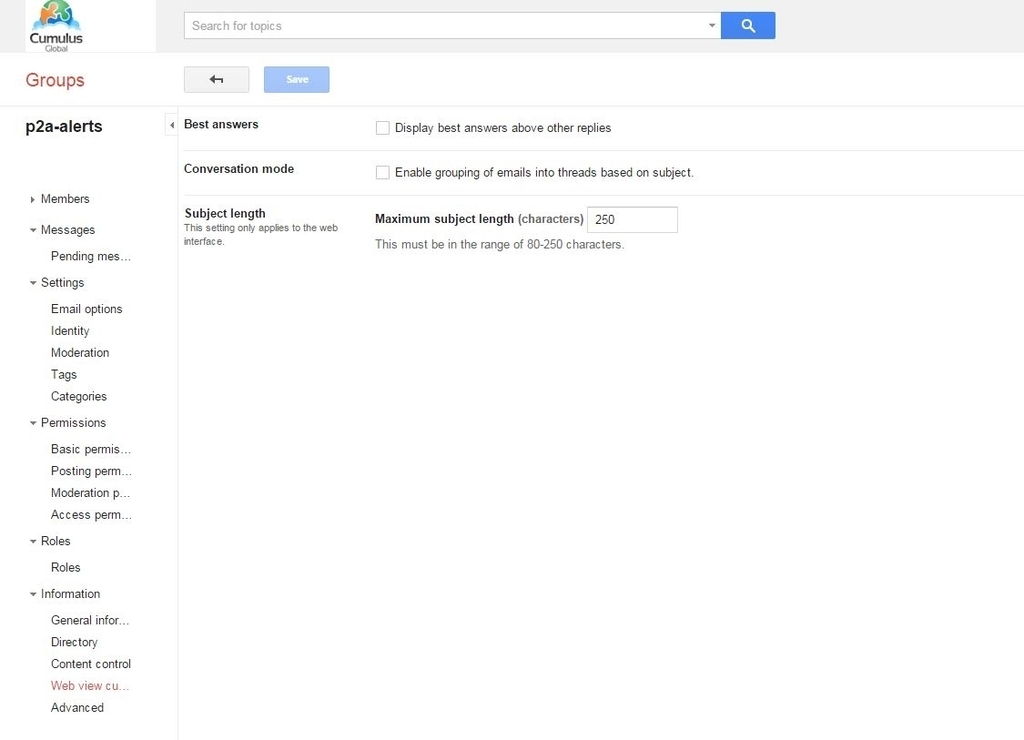The width and height of the screenshot is (1024, 740).
Task: Click the search magnifier icon
Action: pyautogui.click(x=747, y=25)
